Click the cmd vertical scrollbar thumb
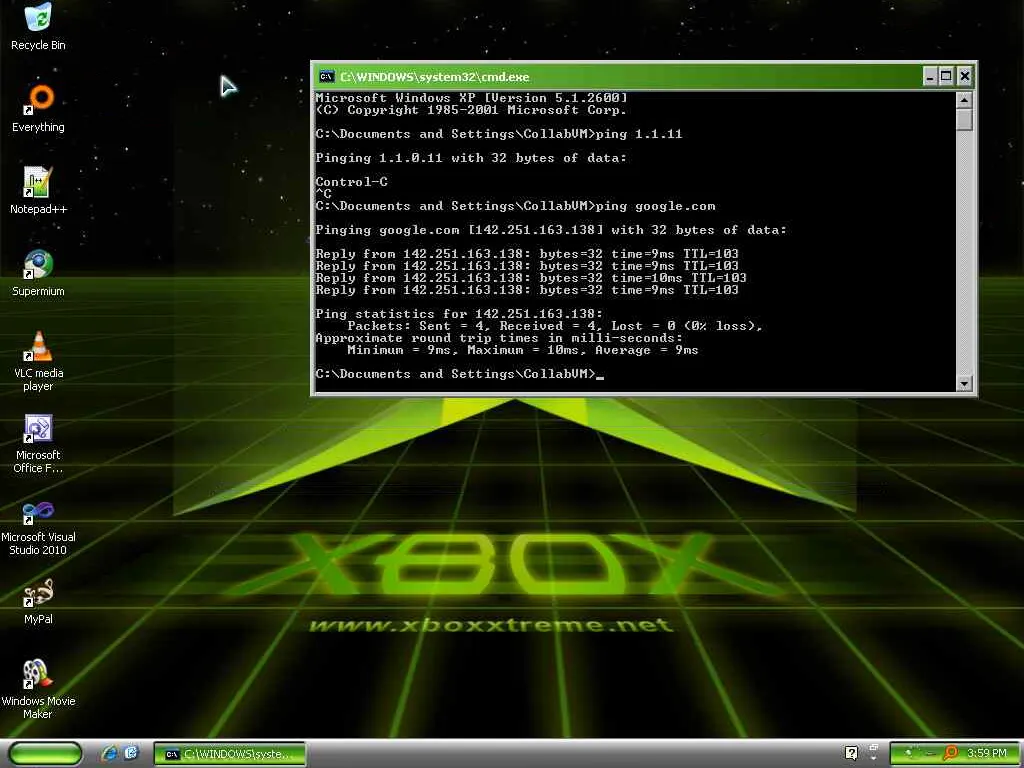 click(x=964, y=120)
